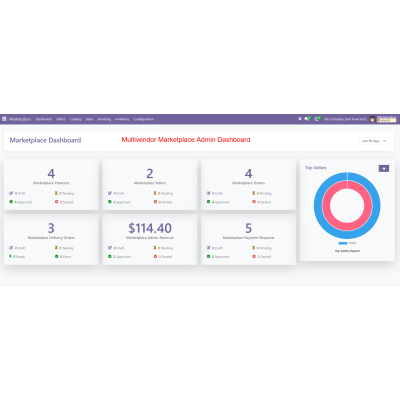Click the Approved check icon in Marketplace Sellers

[x=110, y=202]
